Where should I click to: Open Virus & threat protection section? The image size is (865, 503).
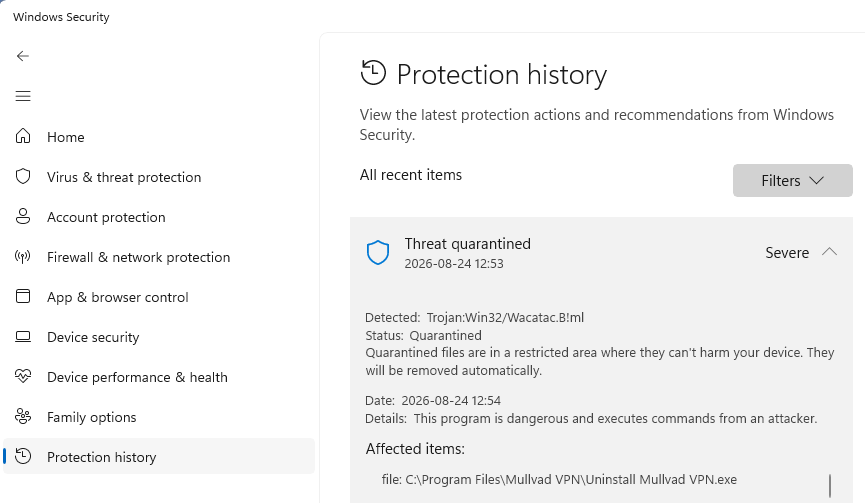pos(159,177)
